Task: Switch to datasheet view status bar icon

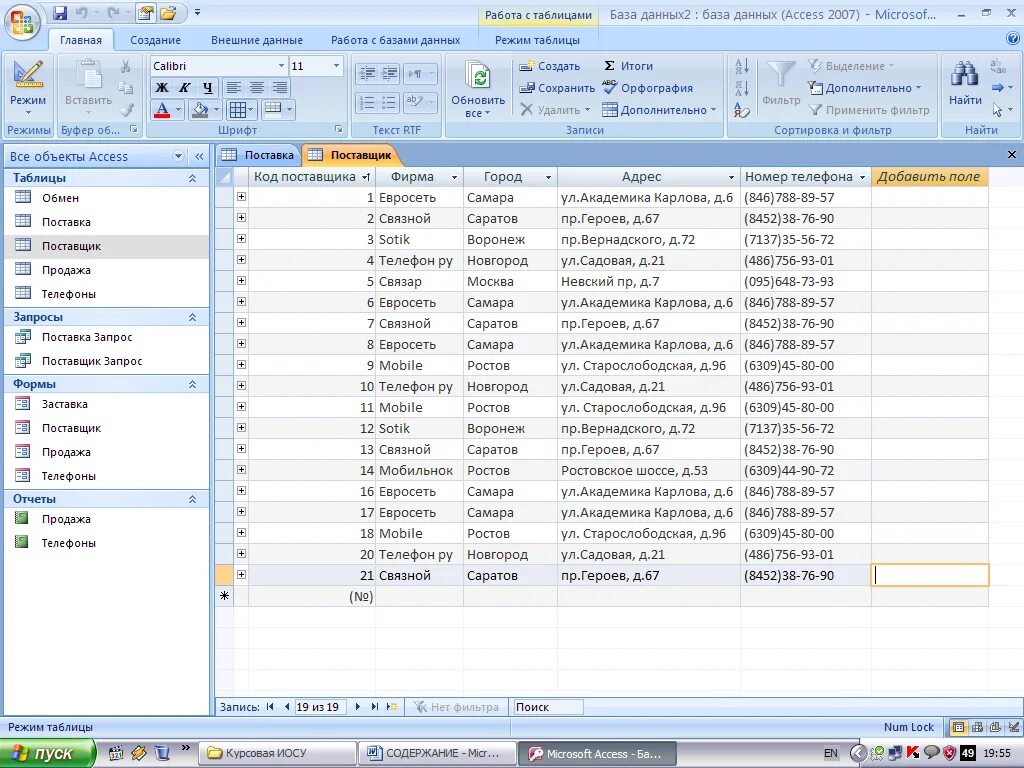Action: coord(958,727)
